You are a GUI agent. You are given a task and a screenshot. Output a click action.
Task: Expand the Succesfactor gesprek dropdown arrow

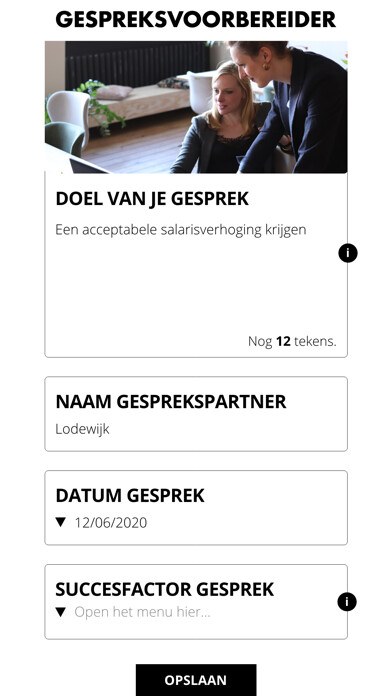[61, 612]
